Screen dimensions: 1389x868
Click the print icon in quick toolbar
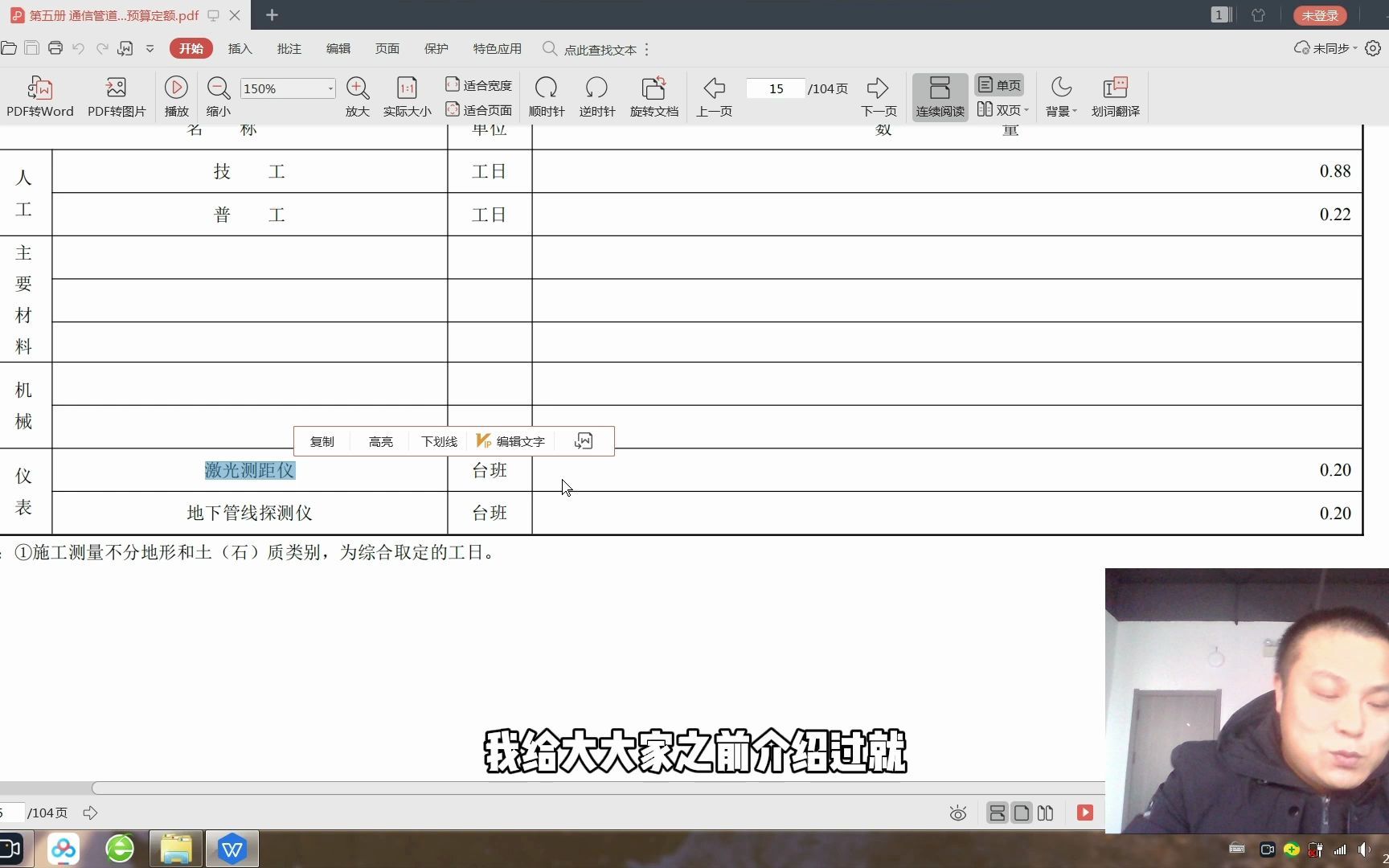[55, 48]
